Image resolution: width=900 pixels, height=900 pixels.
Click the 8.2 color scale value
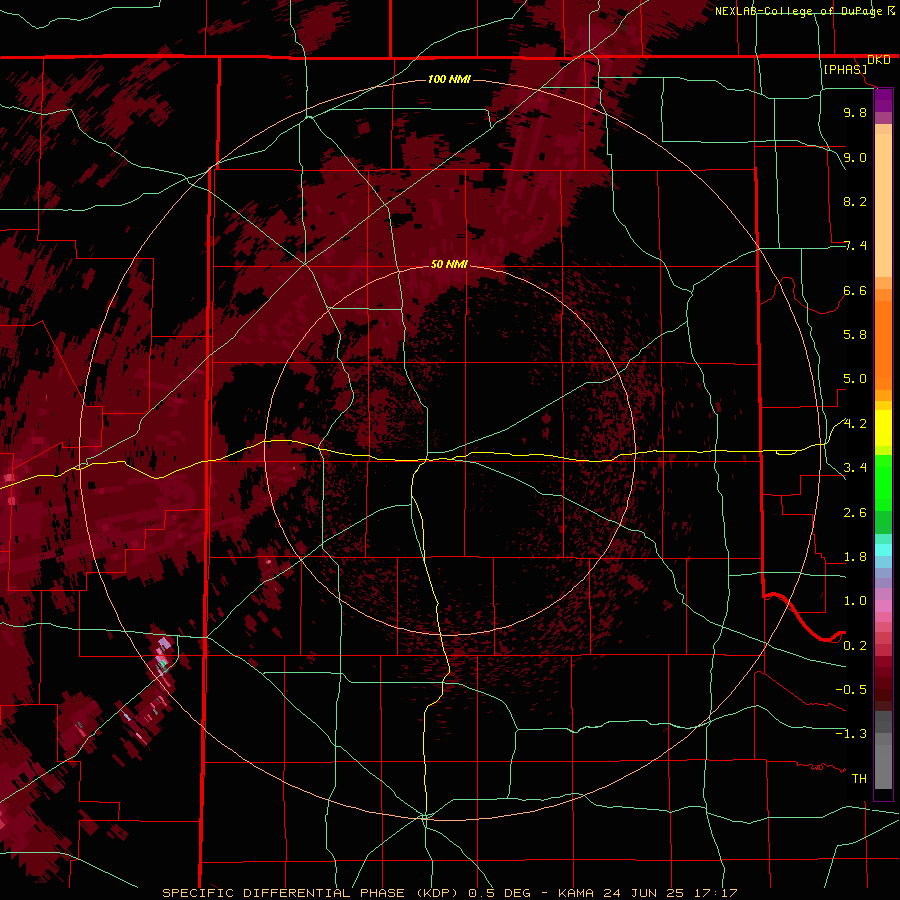click(855, 201)
